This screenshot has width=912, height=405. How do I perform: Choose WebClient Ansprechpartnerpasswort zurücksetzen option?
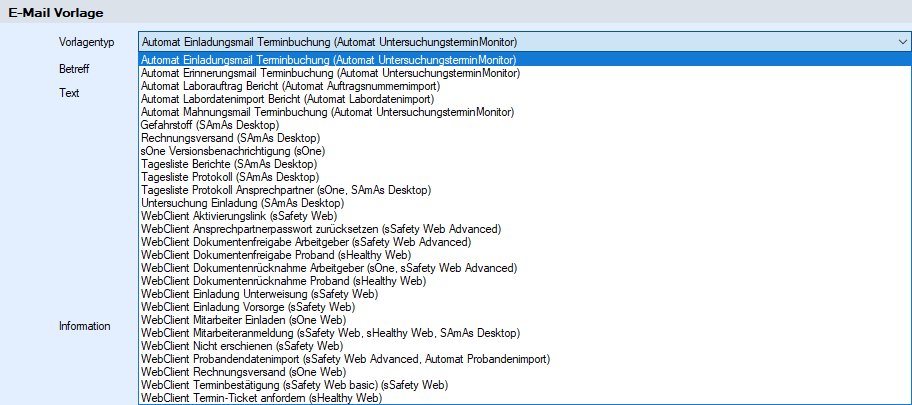525,229
